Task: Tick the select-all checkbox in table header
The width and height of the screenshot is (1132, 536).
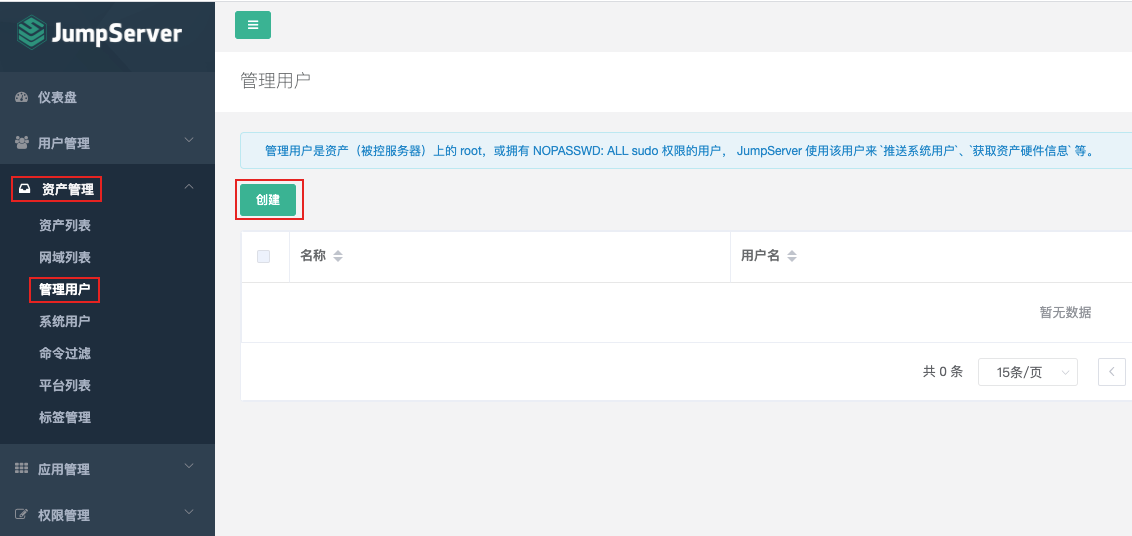Action: pos(264,256)
